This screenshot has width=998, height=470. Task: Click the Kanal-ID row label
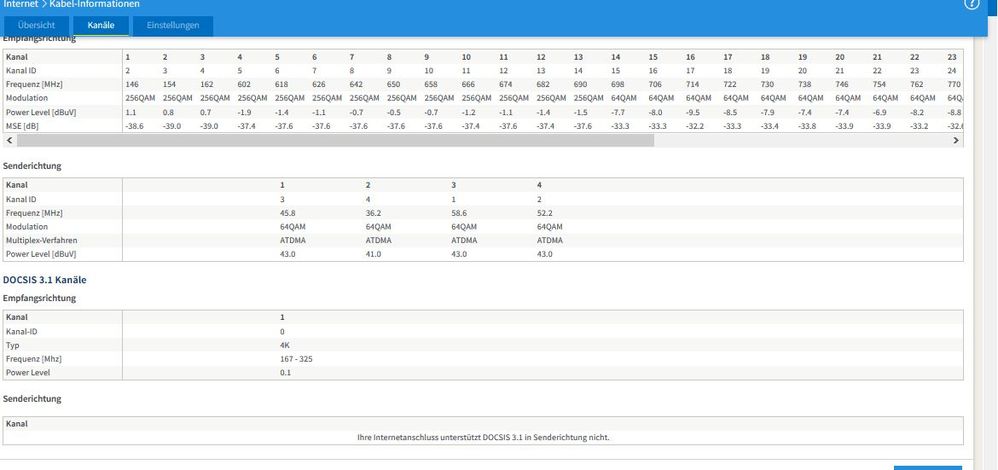[x=22, y=331]
